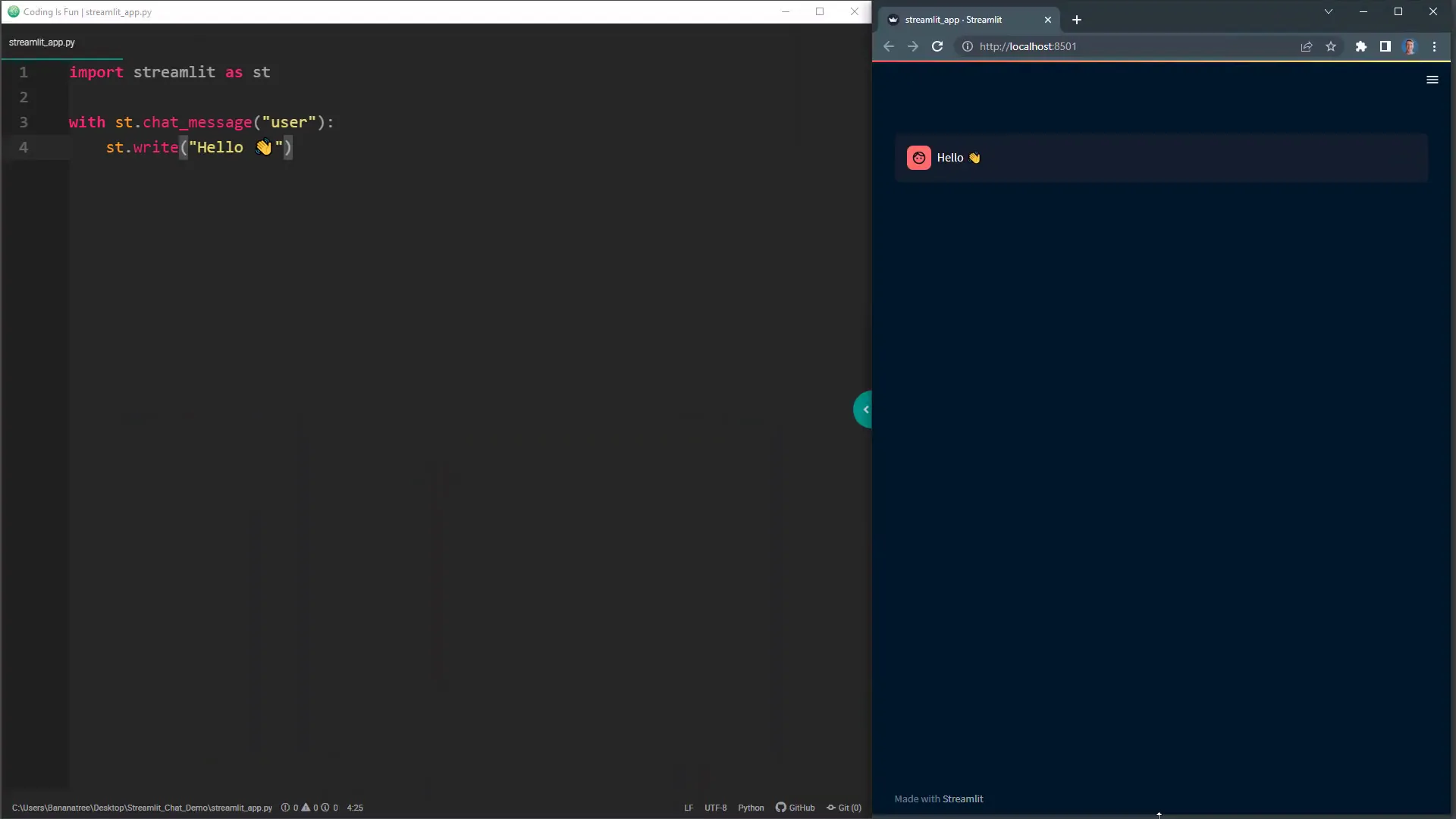
Task: Expand the Streamlit sidebar with the chevron
Action: pyautogui.click(x=864, y=409)
